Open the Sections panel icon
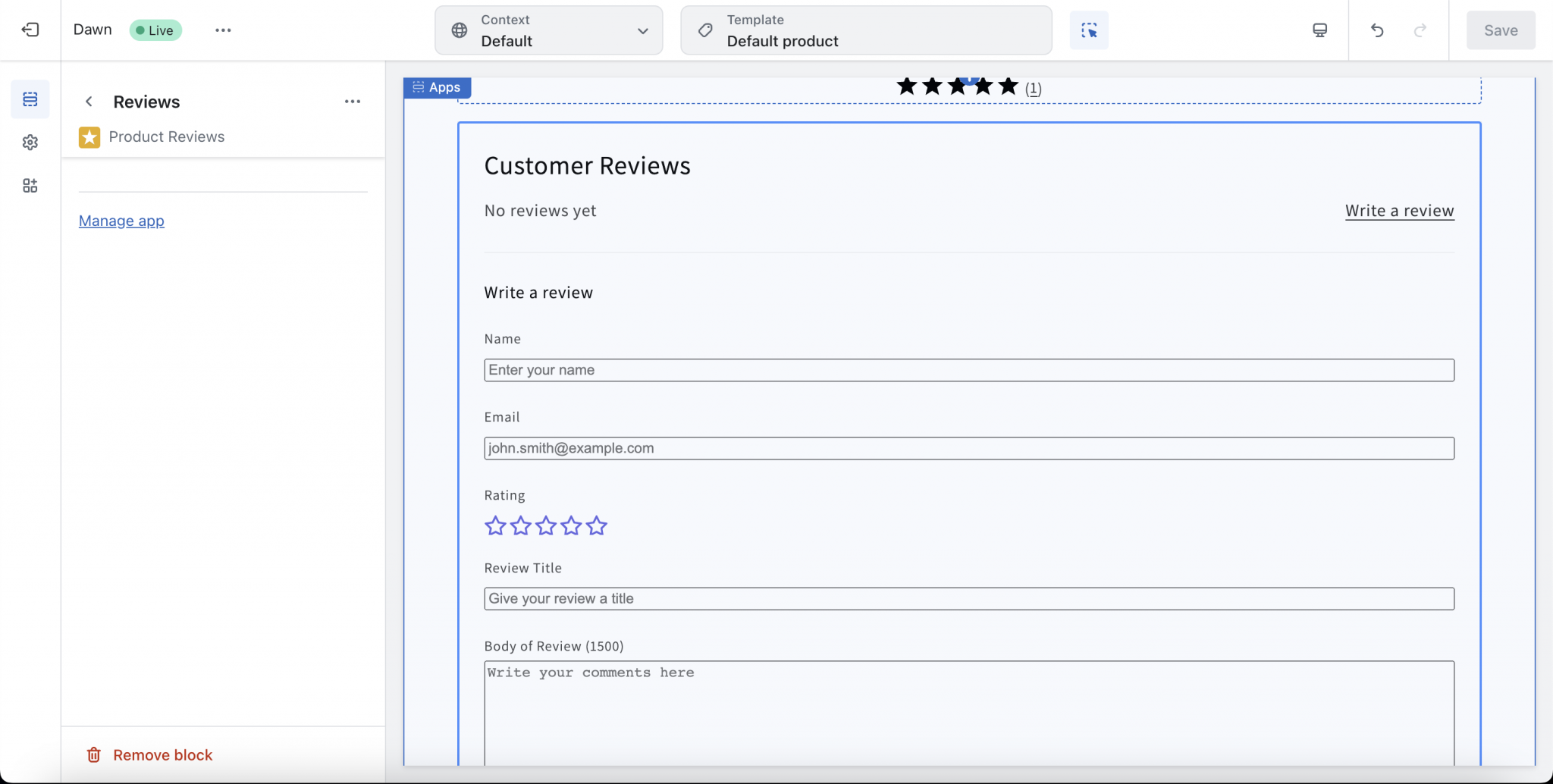1553x784 pixels. pyautogui.click(x=30, y=99)
